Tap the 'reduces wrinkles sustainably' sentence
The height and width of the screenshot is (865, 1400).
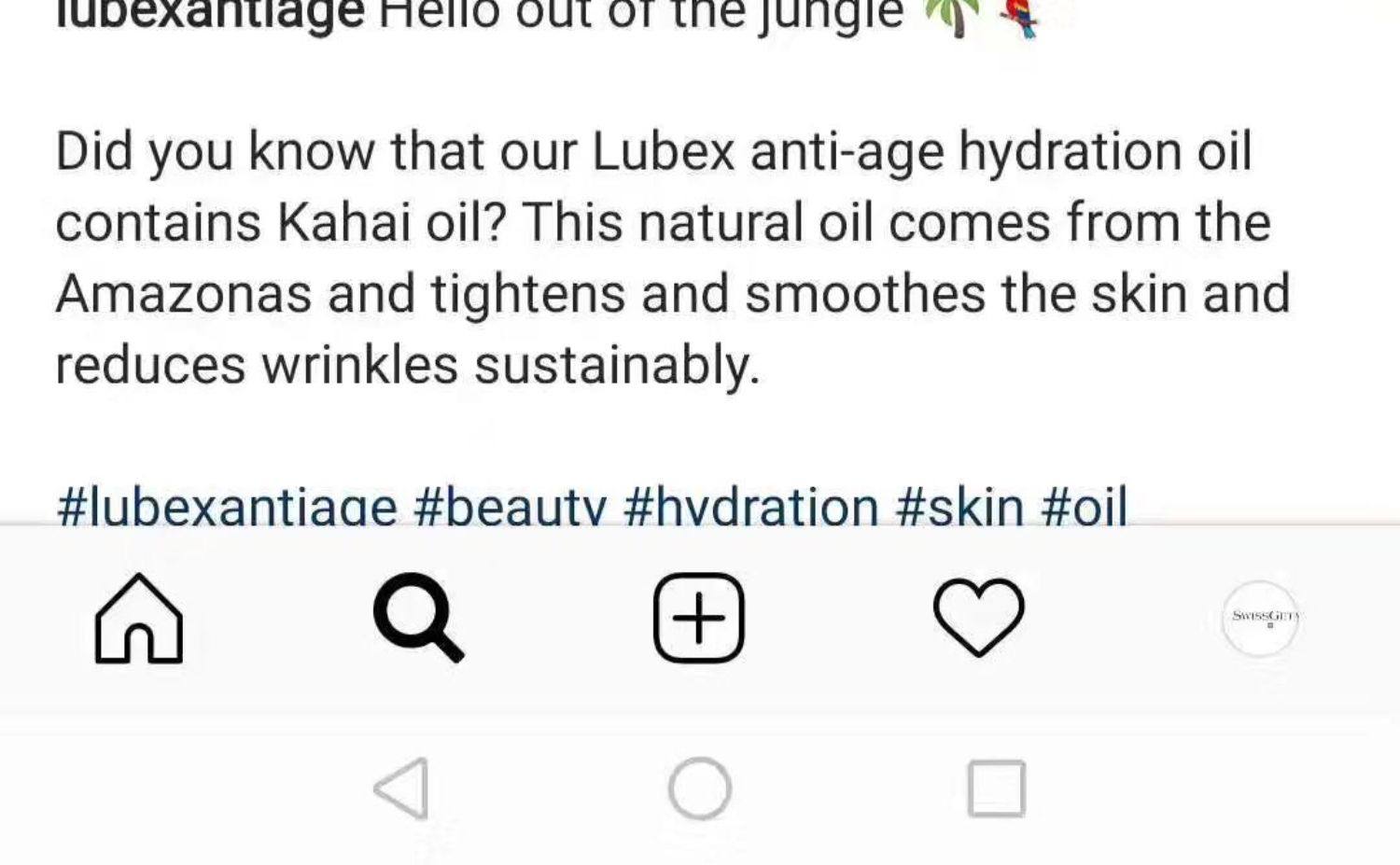point(408,364)
